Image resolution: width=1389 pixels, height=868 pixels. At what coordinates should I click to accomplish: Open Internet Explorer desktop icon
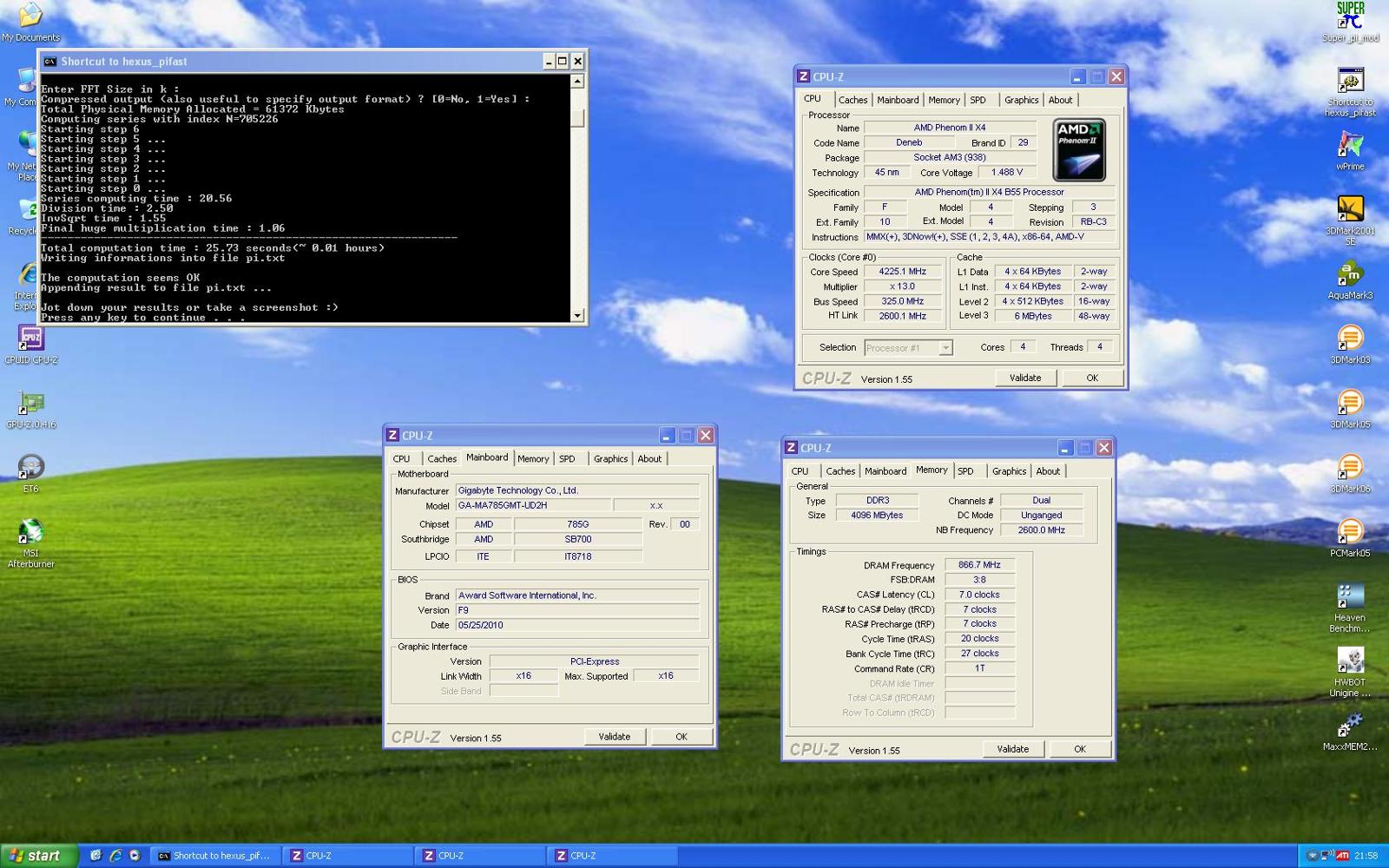click(26, 285)
